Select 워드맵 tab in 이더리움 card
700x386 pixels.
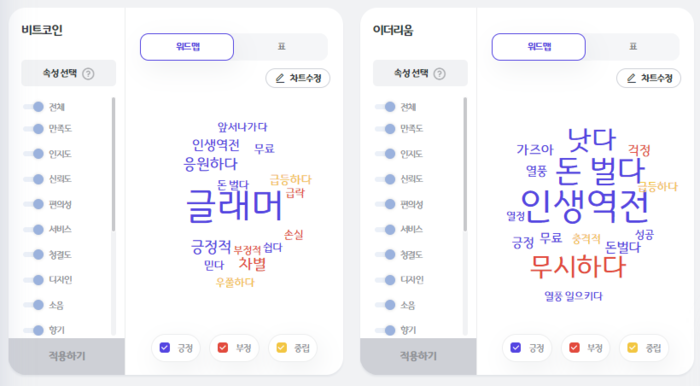[x=539, y=47]
